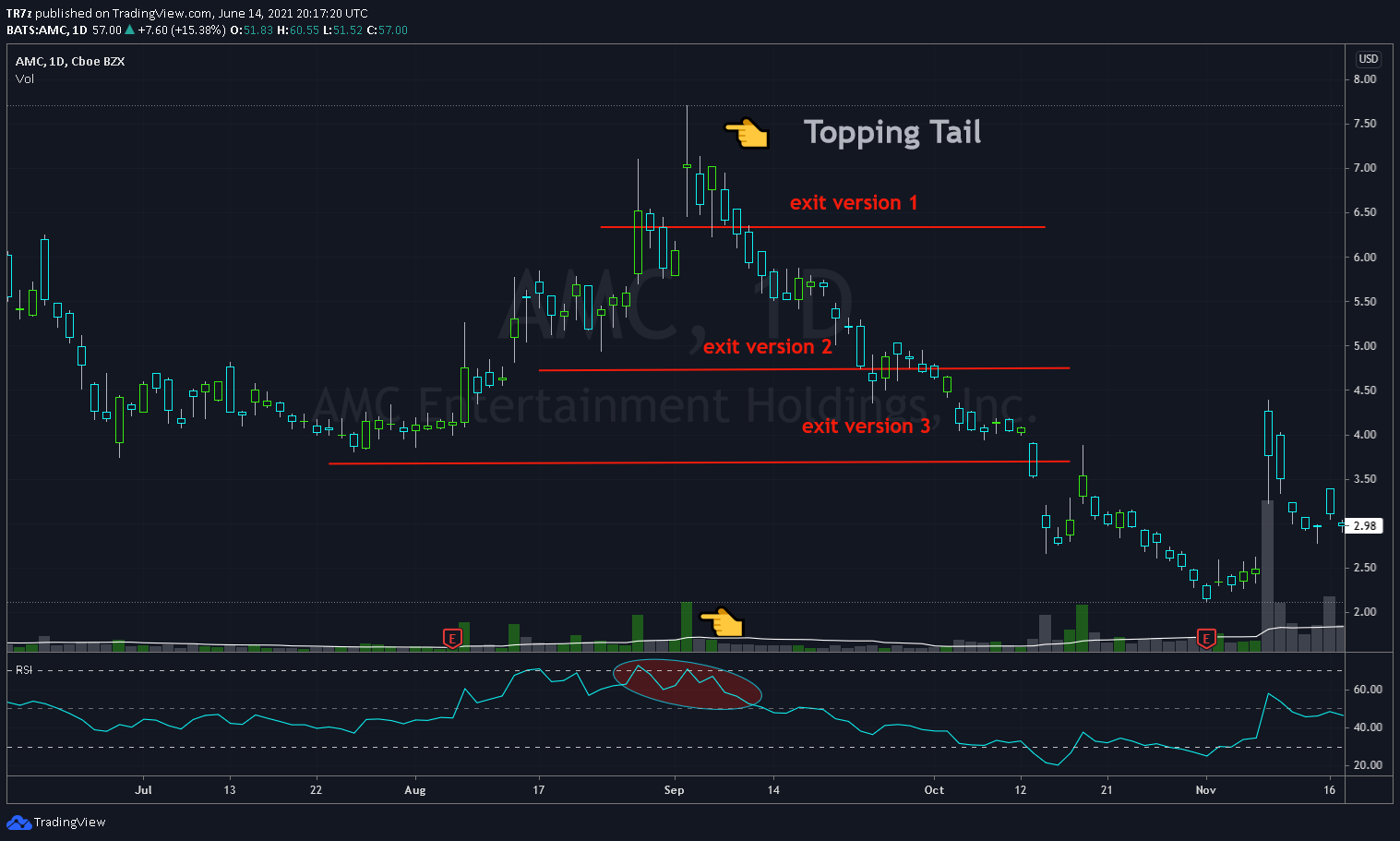Open the August earnings E marker
Viewport: 1400px width, 841px height.
[x=452, y=638]
